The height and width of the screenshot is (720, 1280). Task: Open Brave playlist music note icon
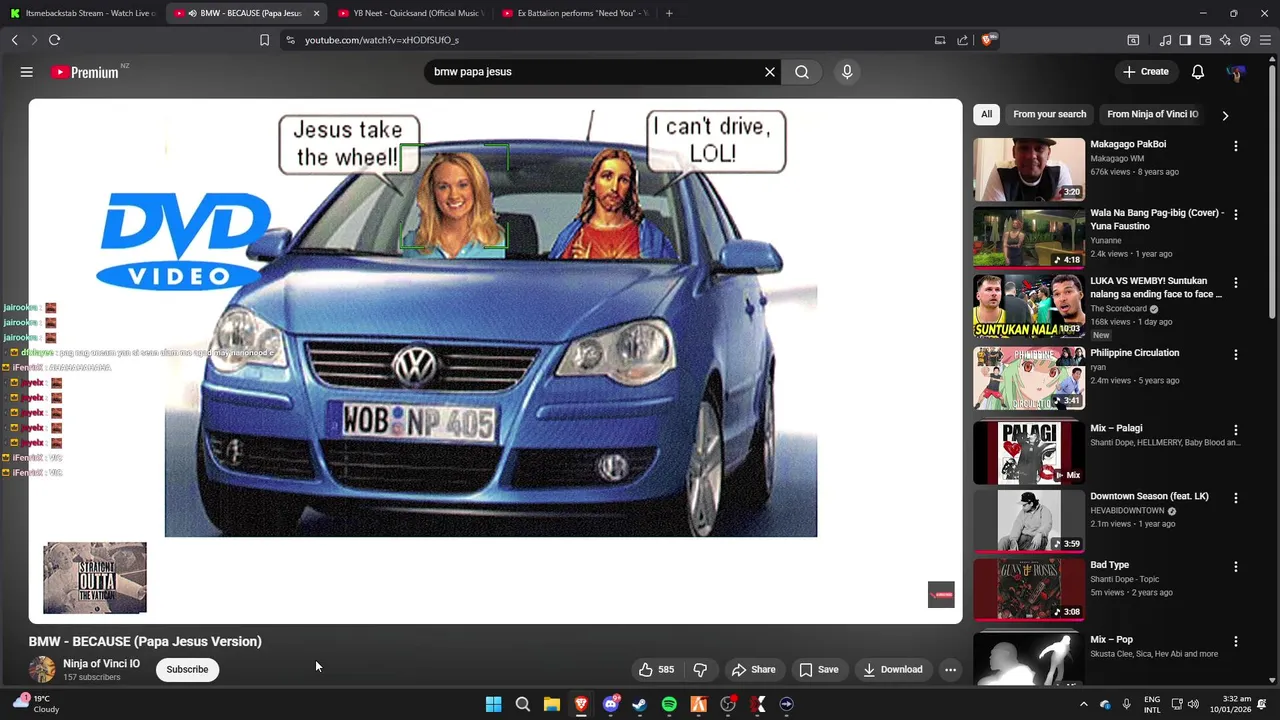pyautogui.click(x=1165, y=40)
